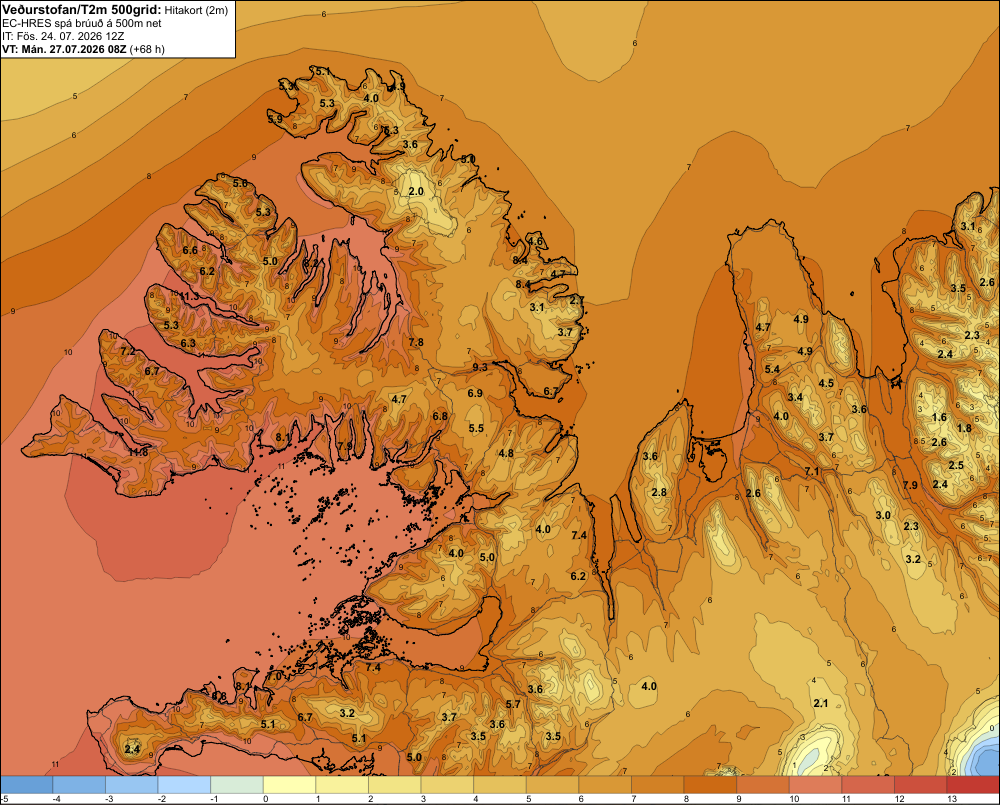Screen dimensions: 1000x805
Task: Click the temperature value '6.8'
Action: 440,416
